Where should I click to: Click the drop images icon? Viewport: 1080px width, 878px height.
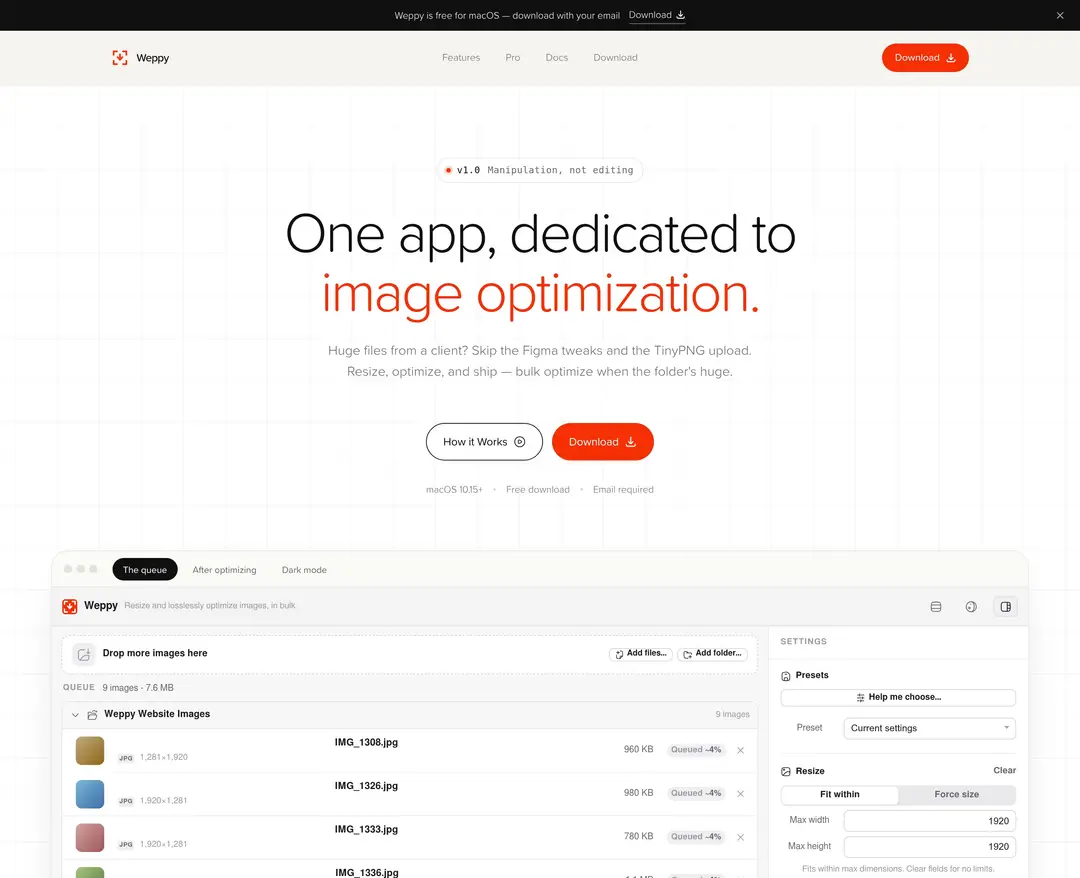click(84, 654)
